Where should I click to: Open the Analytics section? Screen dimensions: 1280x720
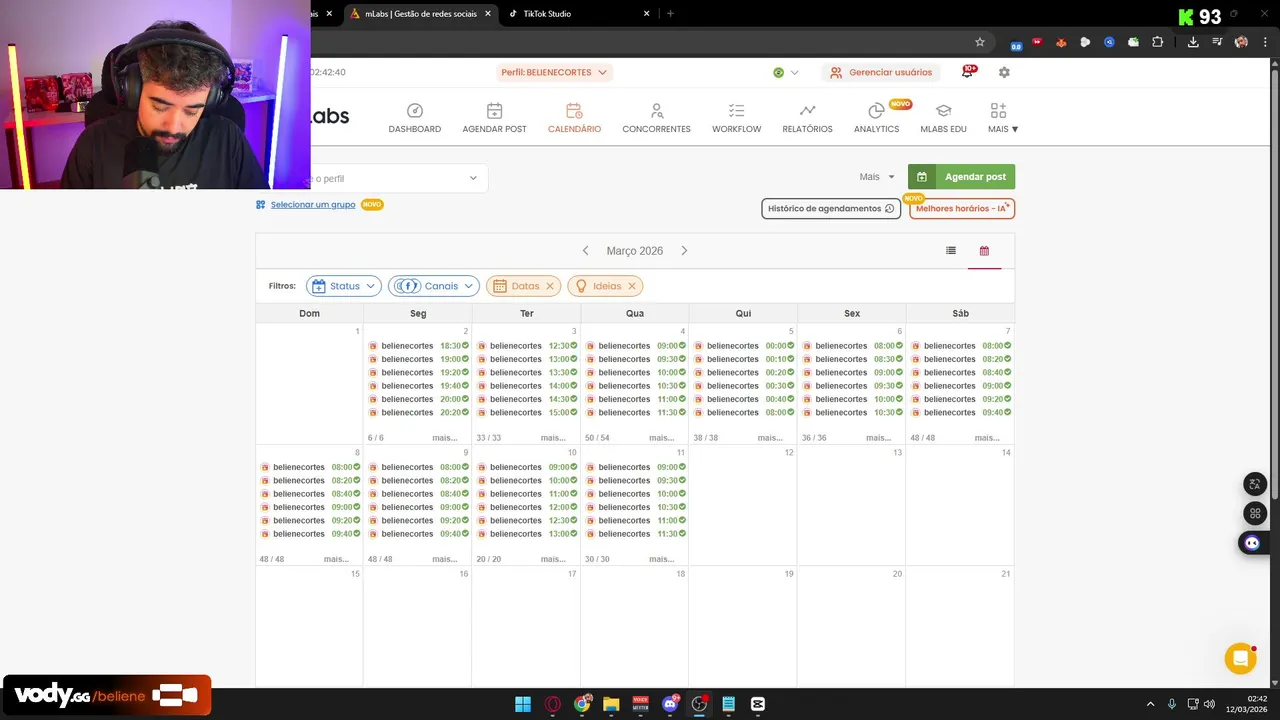click(x=876, y=118)
